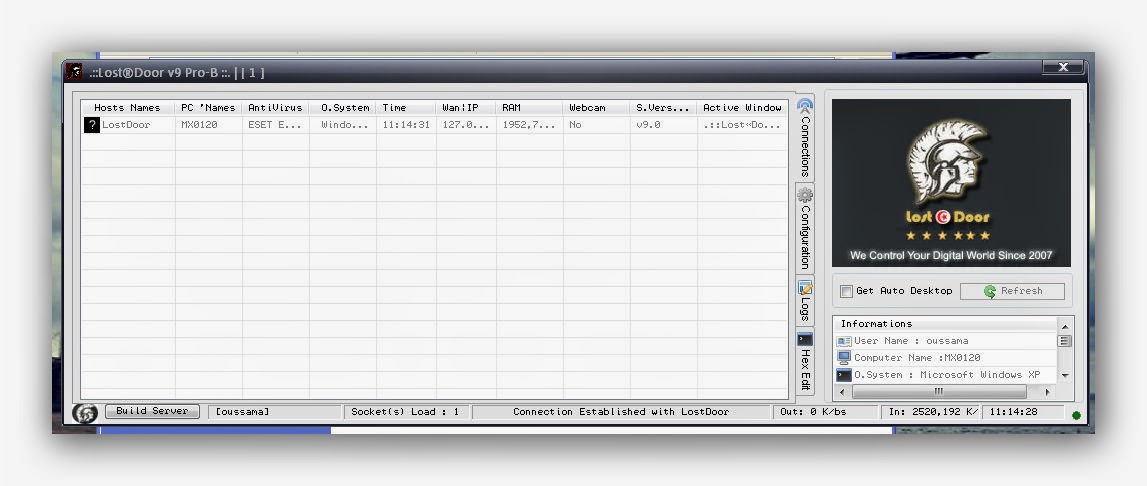Image resolution: width=1147 pixels, height=486 pixels.
Task: Click the Out: 0 K/bs status field
Action: 825,412
